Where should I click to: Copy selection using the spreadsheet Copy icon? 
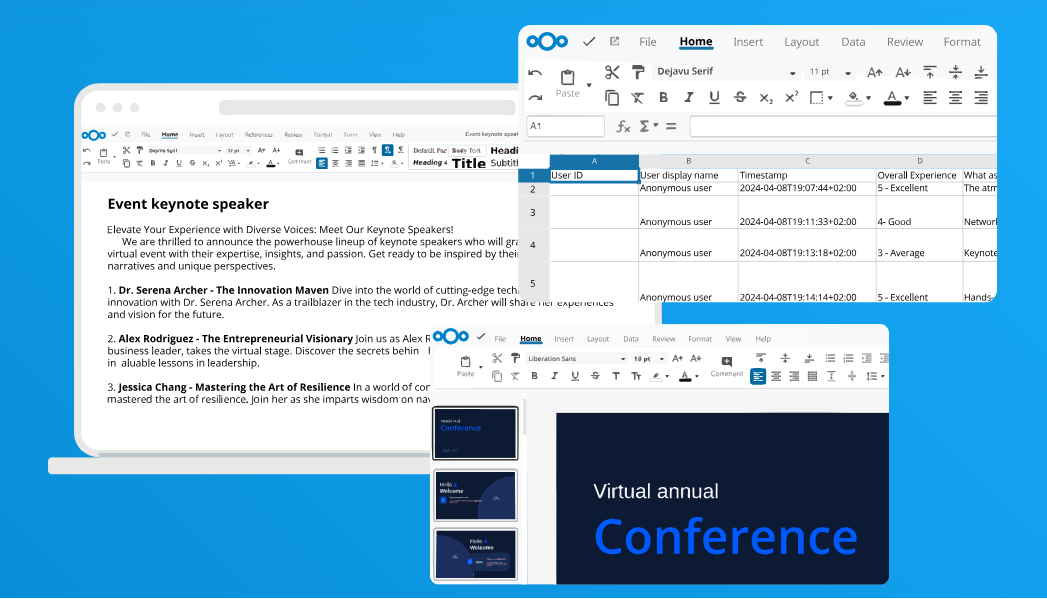612,98
